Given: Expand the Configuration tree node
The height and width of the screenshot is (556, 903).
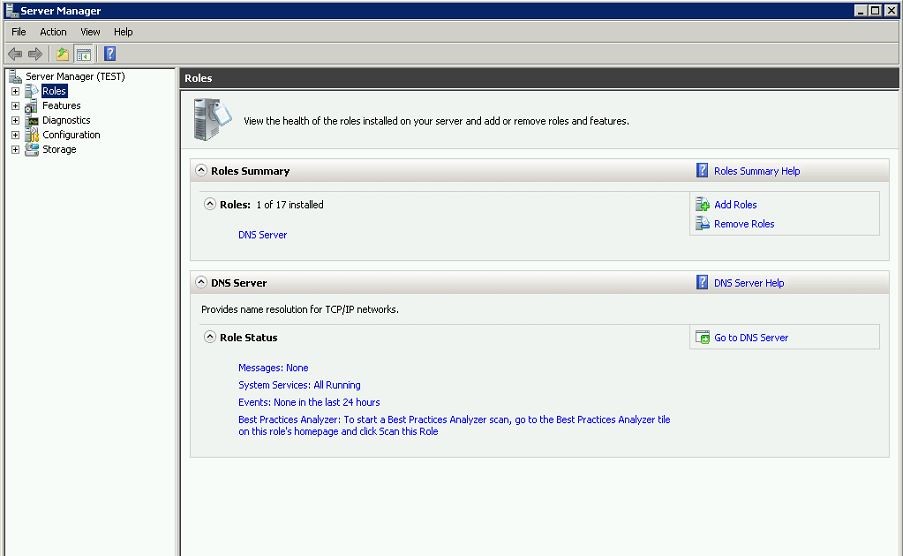Looking at the screenshot, I should tap(16, 135).
